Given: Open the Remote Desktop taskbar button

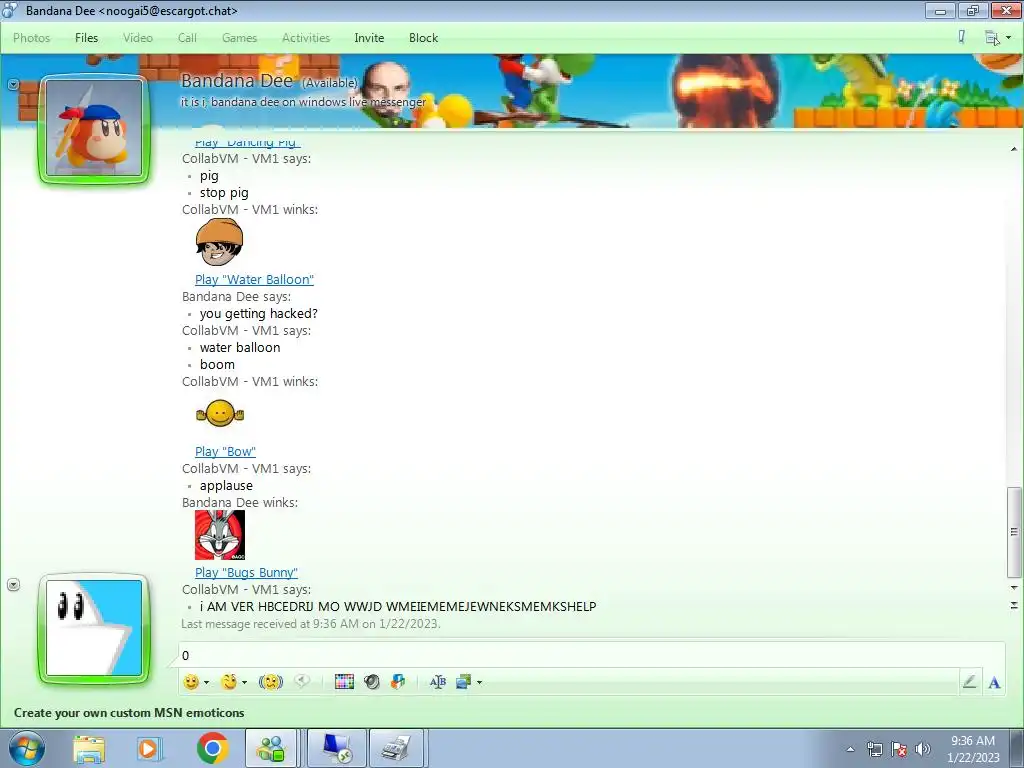Looking at the screenshot, I should click(x=337, y=749).
